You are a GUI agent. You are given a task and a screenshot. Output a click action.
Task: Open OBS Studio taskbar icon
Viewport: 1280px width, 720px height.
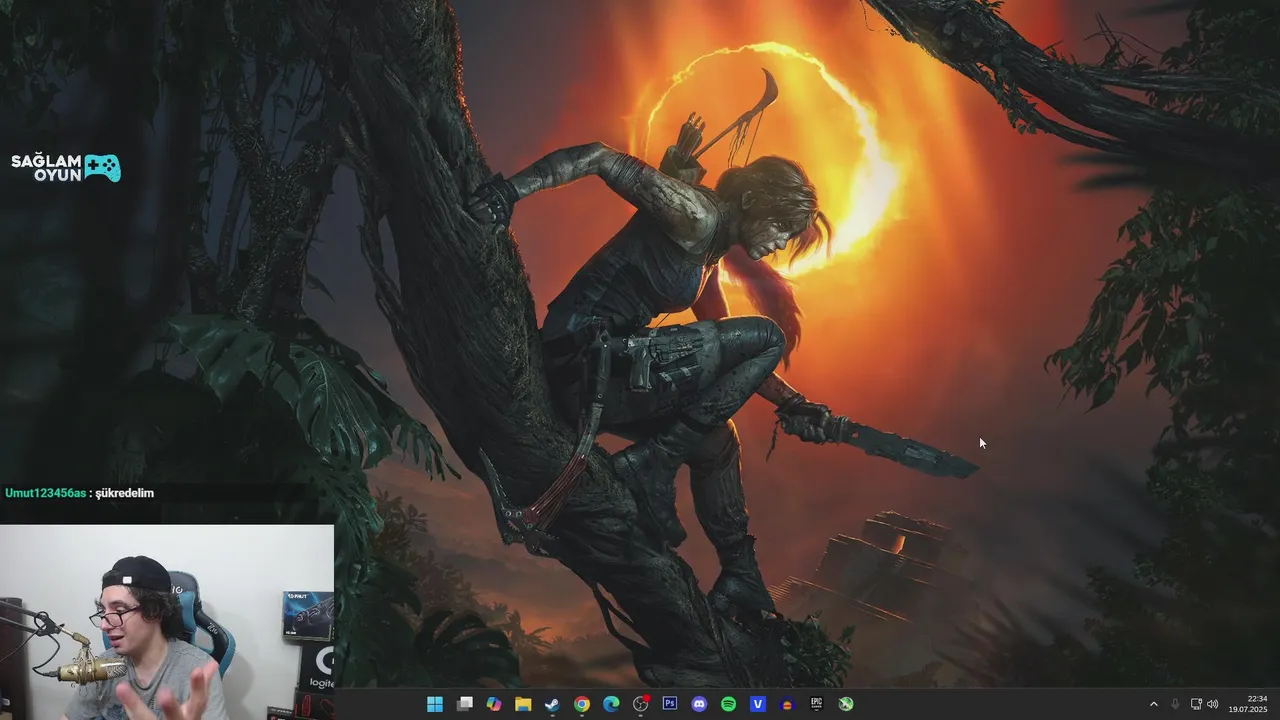(x=641, y=704)
